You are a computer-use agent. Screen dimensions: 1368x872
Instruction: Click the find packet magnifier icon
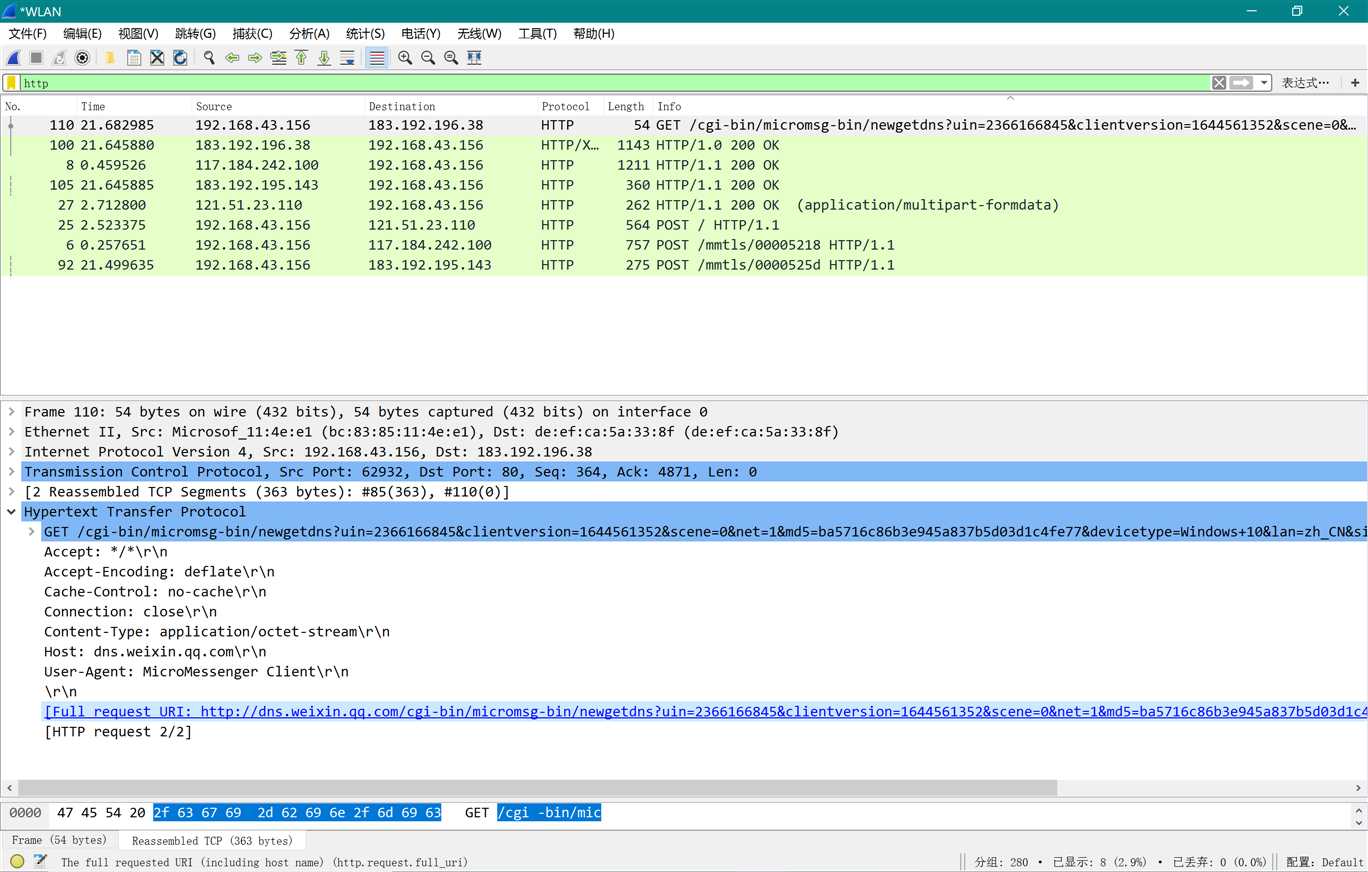pos(209,58)
